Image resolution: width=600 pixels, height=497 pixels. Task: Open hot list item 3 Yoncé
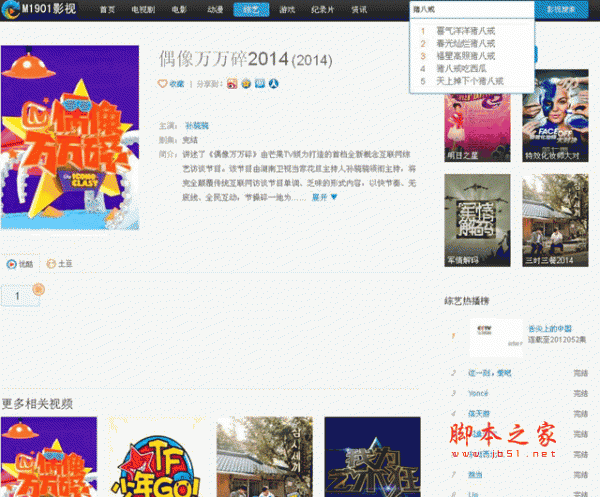click(478, 393)
